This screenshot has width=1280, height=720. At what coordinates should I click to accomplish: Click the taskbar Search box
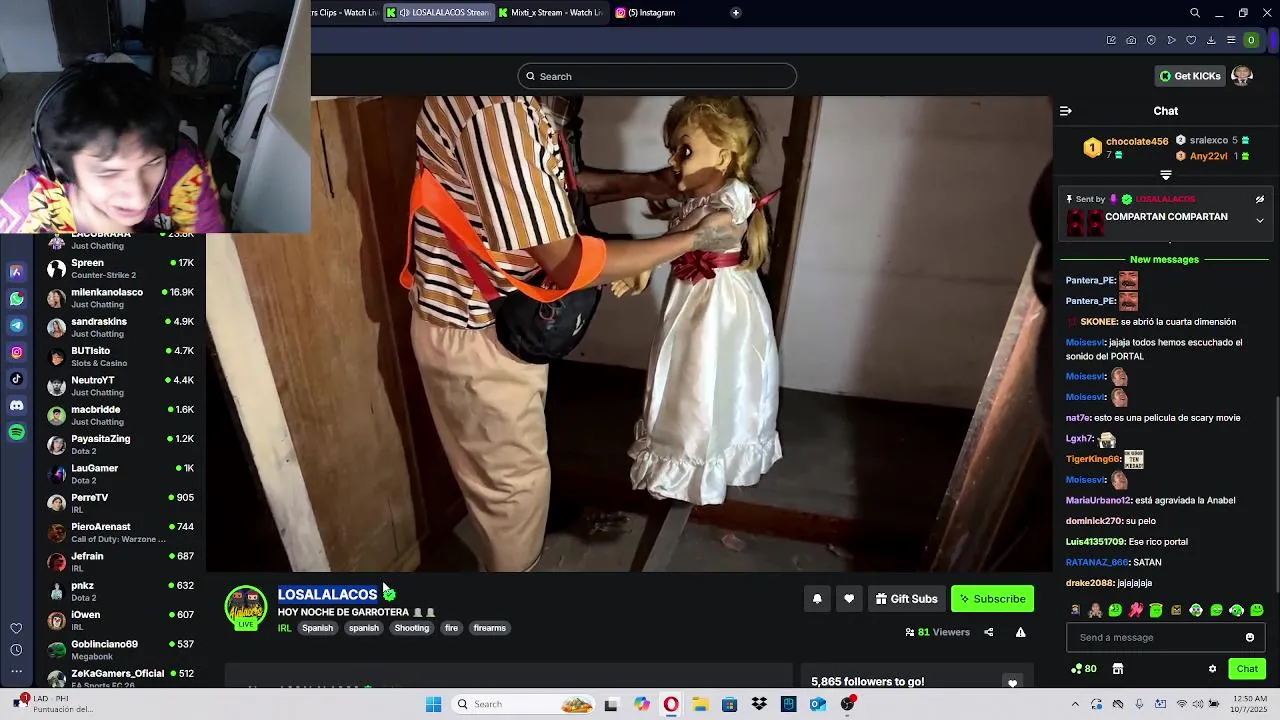[525, 704]
